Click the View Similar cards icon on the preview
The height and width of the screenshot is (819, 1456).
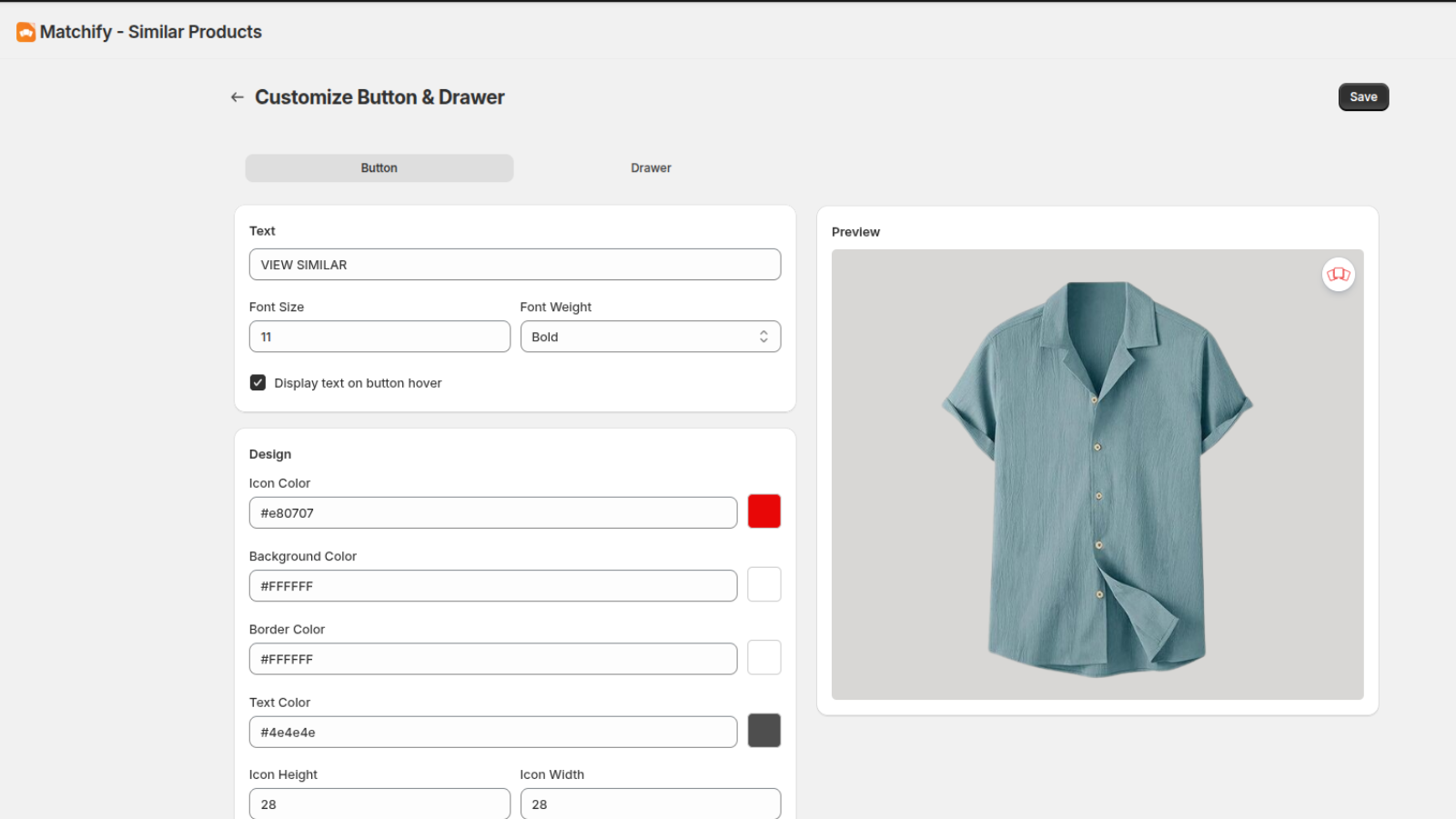pos(1338,274)
